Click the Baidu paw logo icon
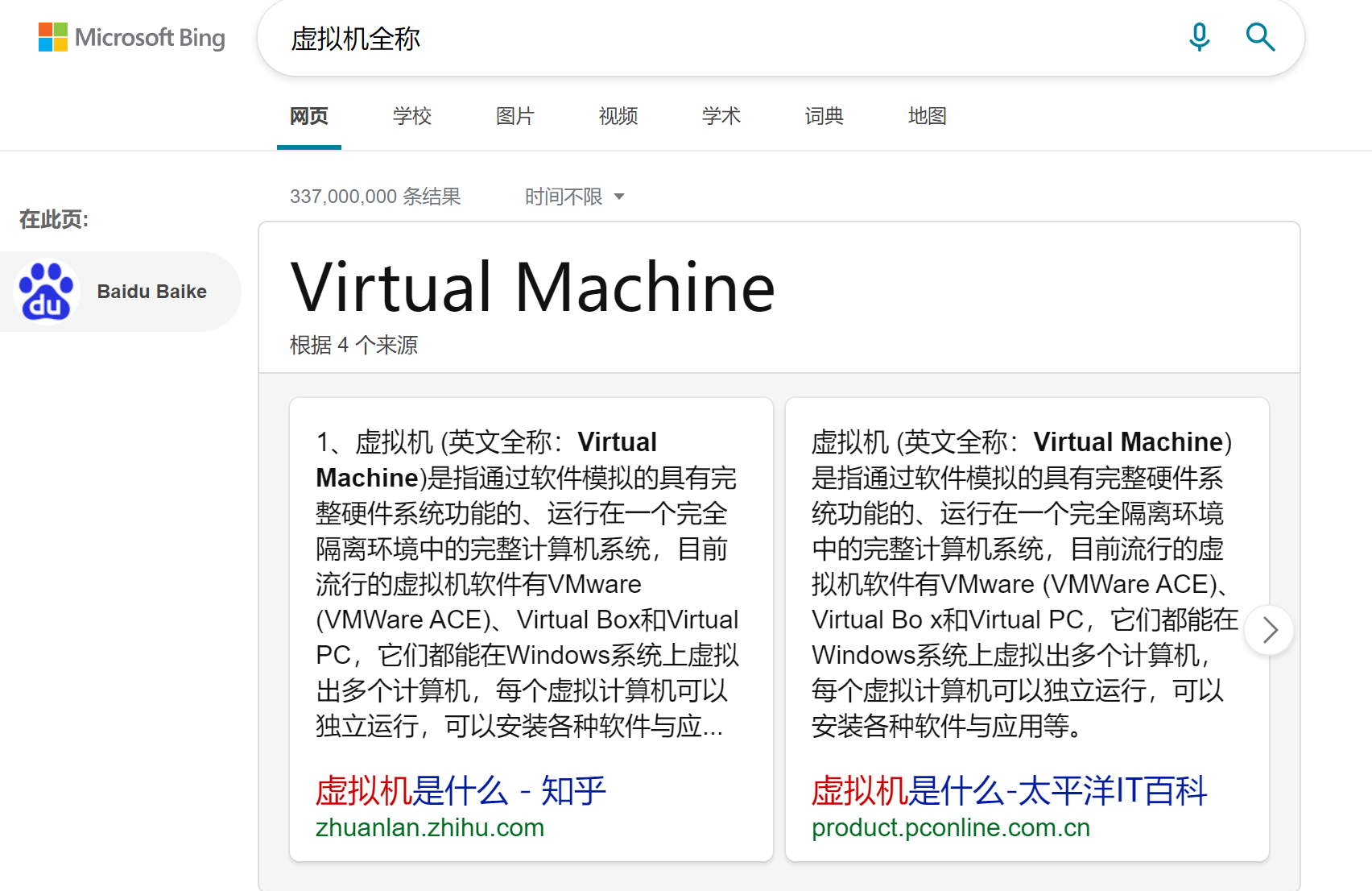Screen dimensions: 1372x891 tap(46, 291)
